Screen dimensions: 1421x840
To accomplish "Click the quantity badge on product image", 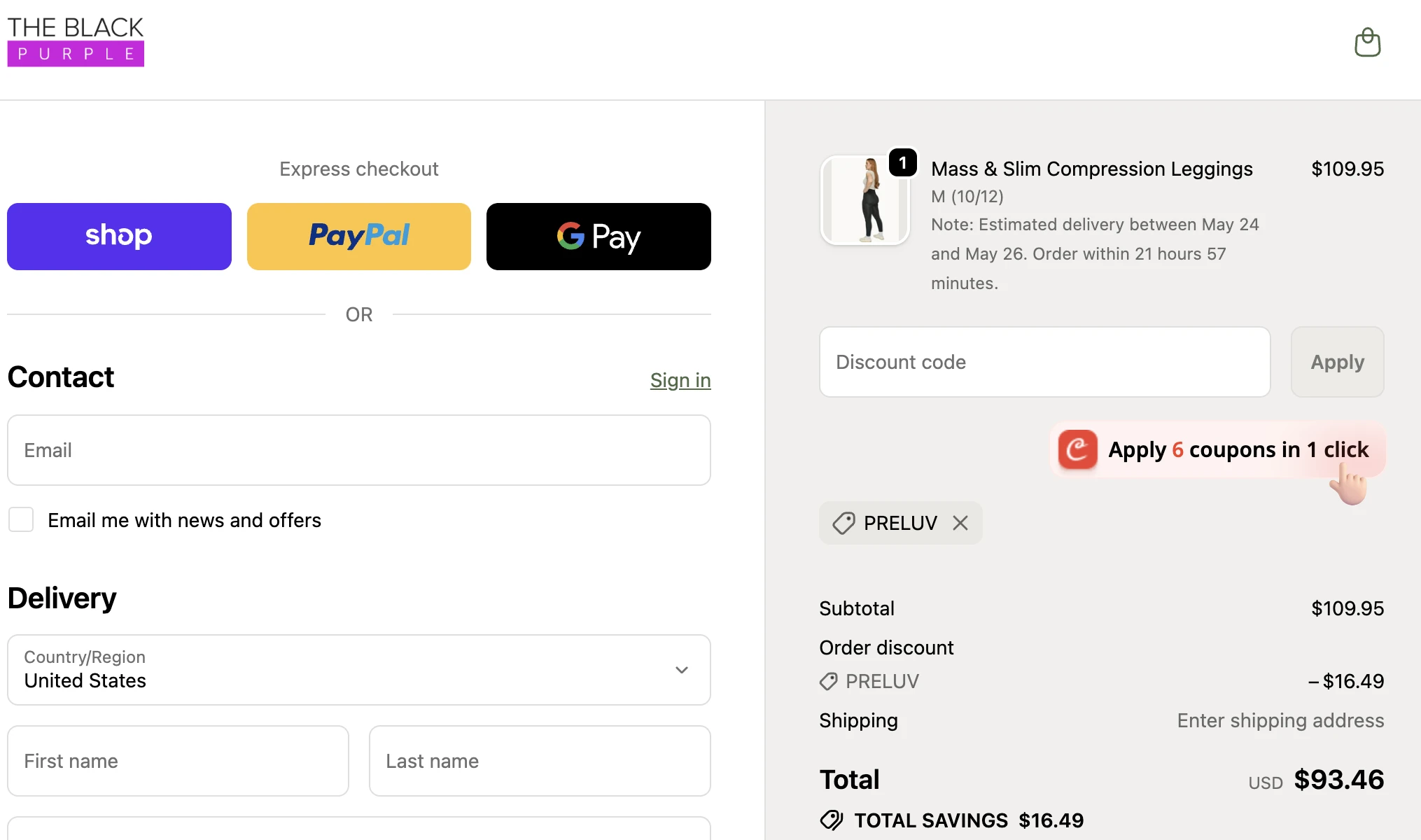I will click(903, 162).
